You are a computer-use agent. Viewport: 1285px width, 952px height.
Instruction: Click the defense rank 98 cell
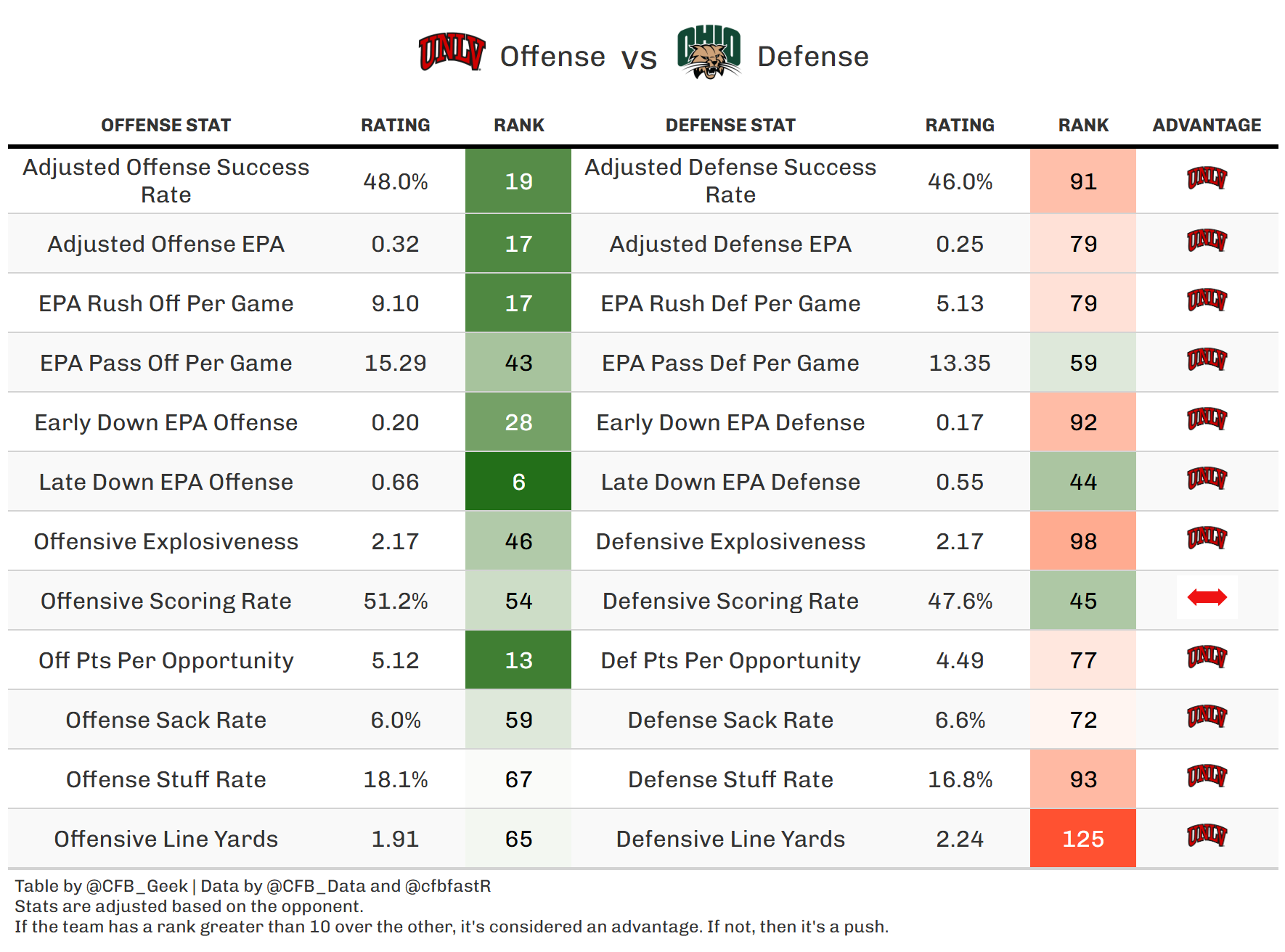point(1082,541)
